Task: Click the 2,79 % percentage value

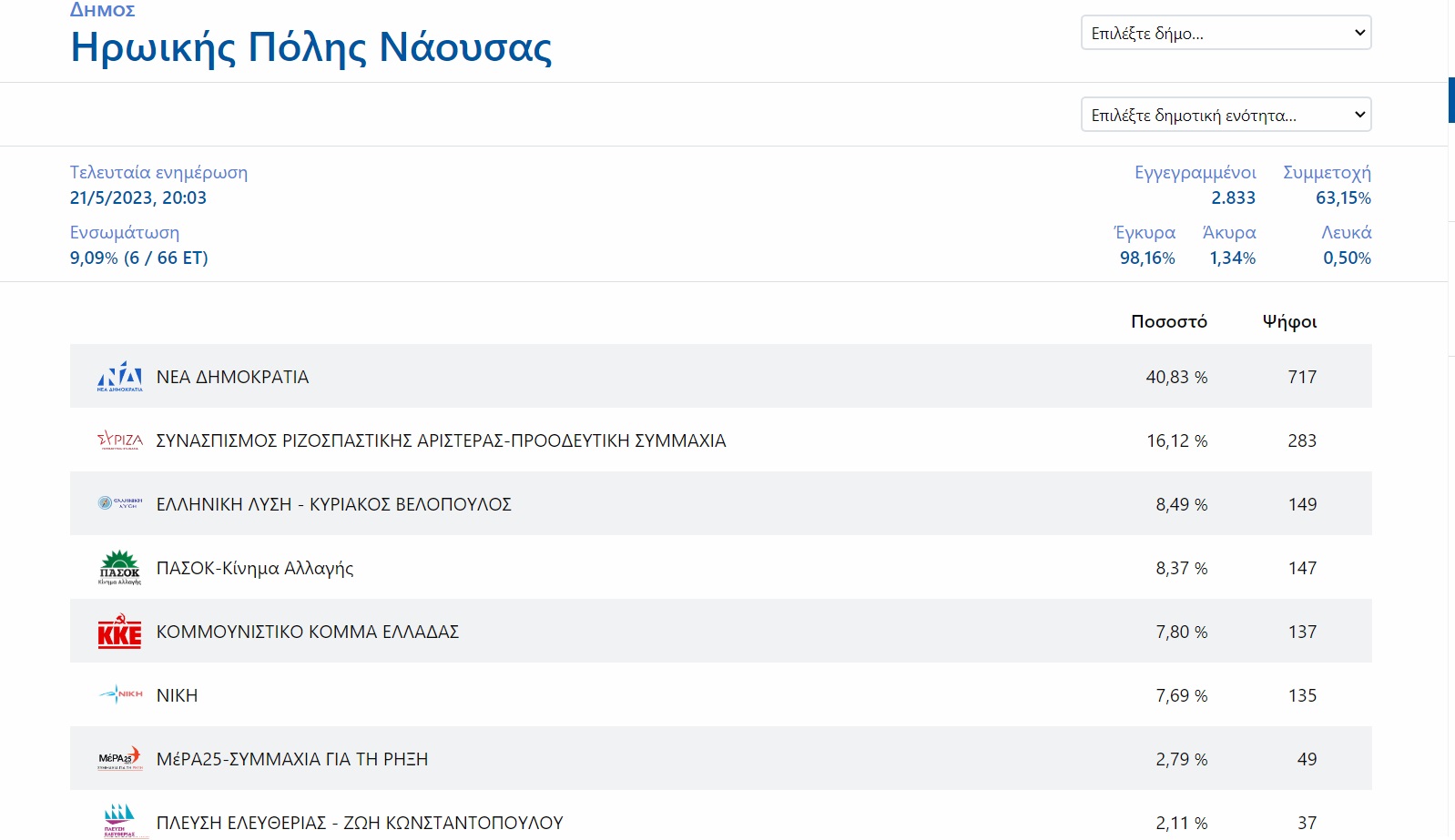Action: [x=1182, y=759]
